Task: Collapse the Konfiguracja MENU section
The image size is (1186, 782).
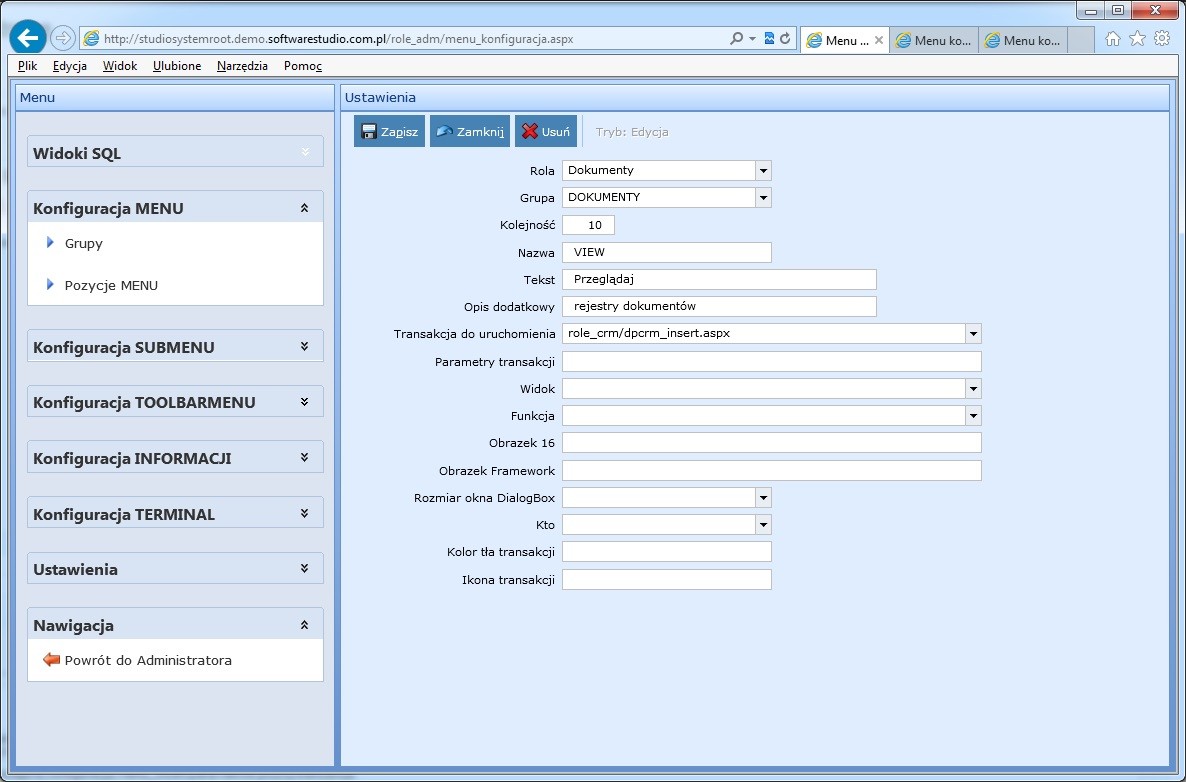Action: coord(304,208)
